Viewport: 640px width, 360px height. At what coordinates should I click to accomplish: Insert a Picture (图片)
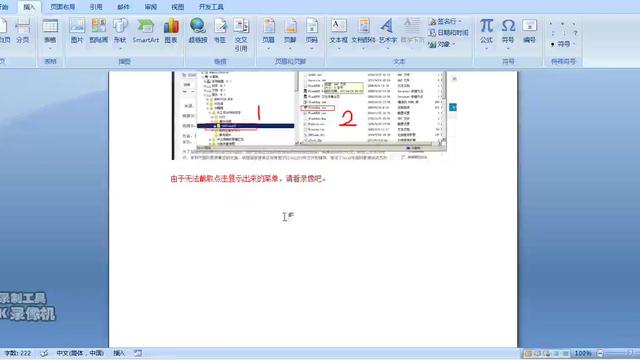(77, 31)
